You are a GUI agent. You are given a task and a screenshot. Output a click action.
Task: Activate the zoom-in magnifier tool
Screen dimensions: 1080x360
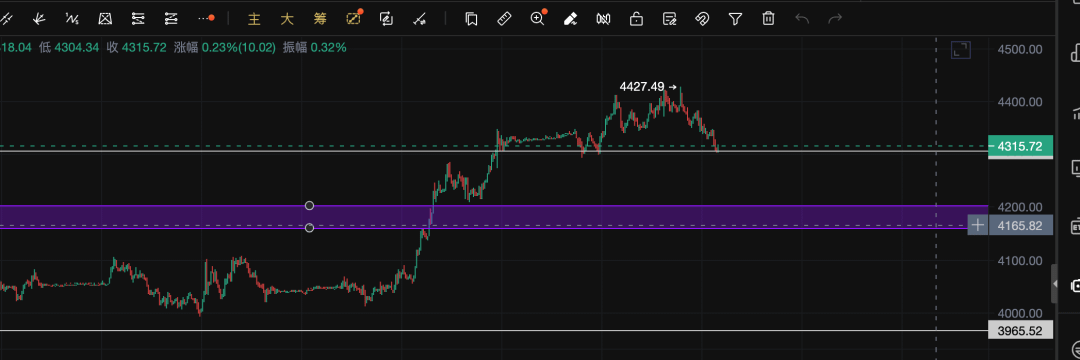click(x=537, y=19)
